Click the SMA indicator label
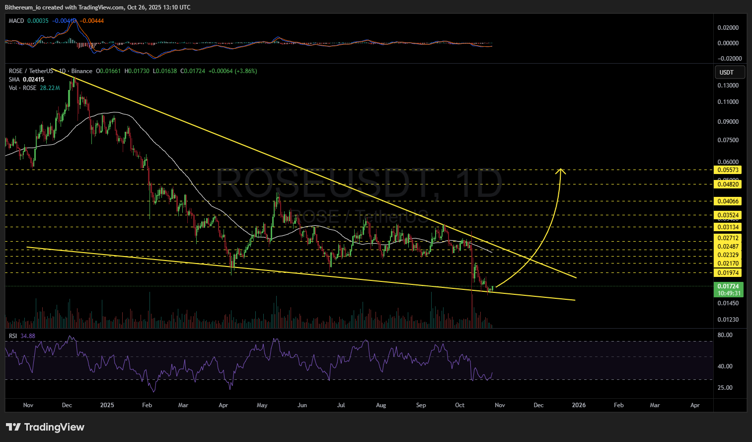This screenshot has height=442, width=752. point(12,79)
